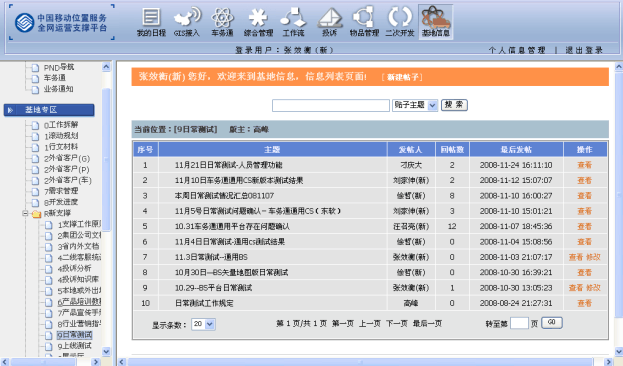Click the page icon beside 4投诉分析
The image size is (623, 366).
(48, 269)
